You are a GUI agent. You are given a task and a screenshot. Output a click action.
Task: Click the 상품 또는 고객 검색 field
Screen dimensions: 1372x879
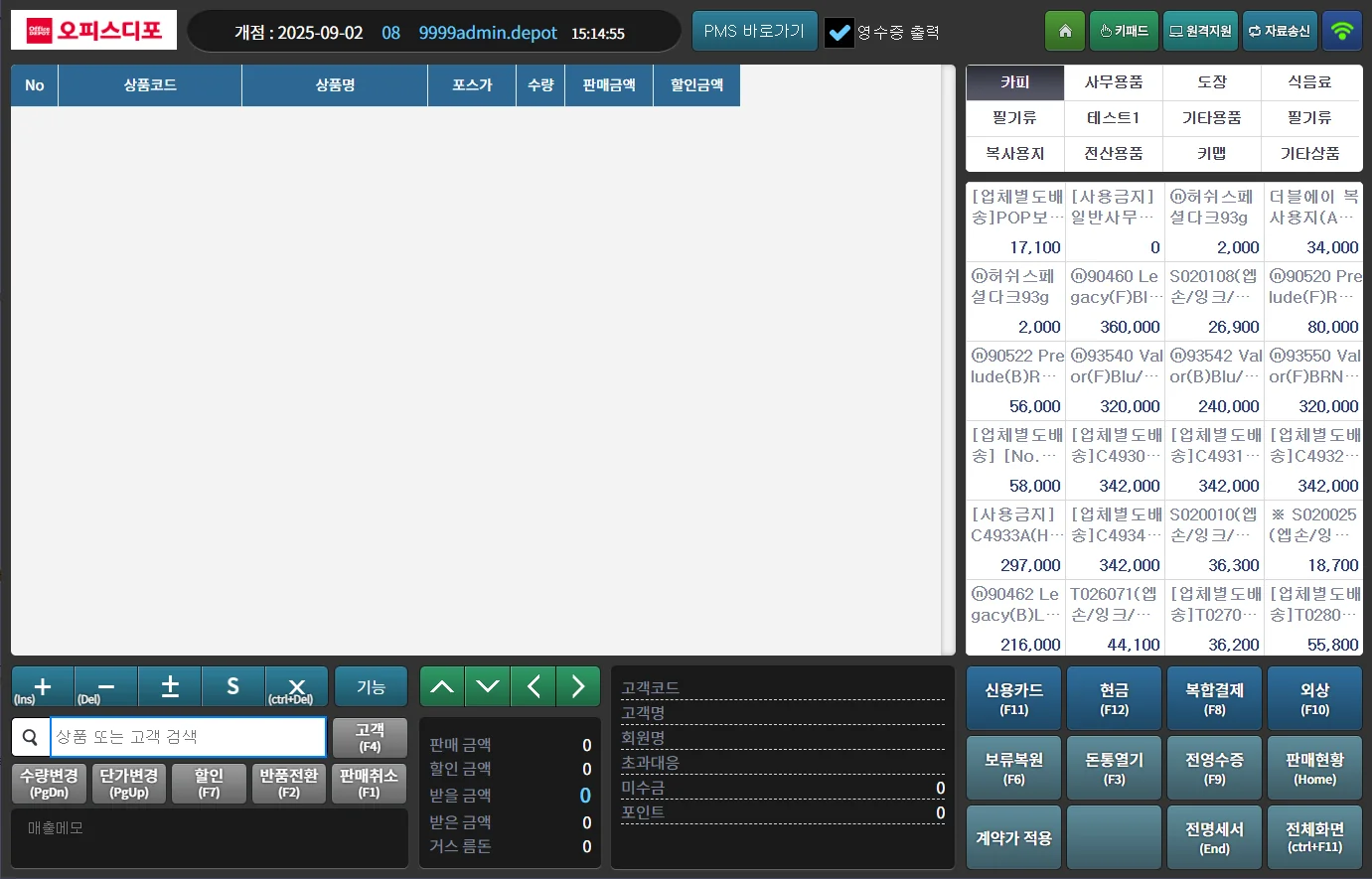coord(188,737)
